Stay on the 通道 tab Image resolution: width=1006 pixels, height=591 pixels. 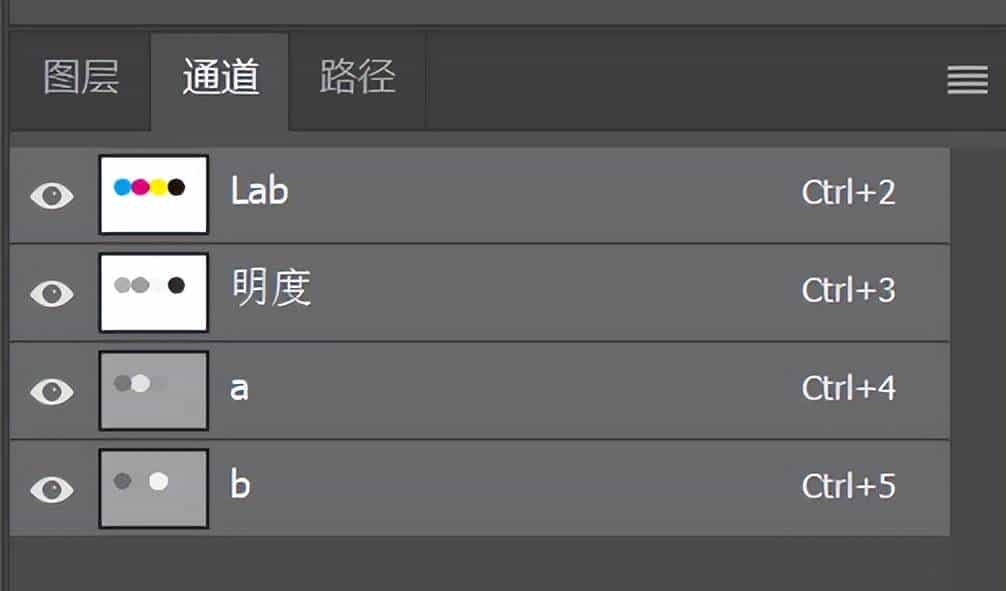(x=220, y=80)
